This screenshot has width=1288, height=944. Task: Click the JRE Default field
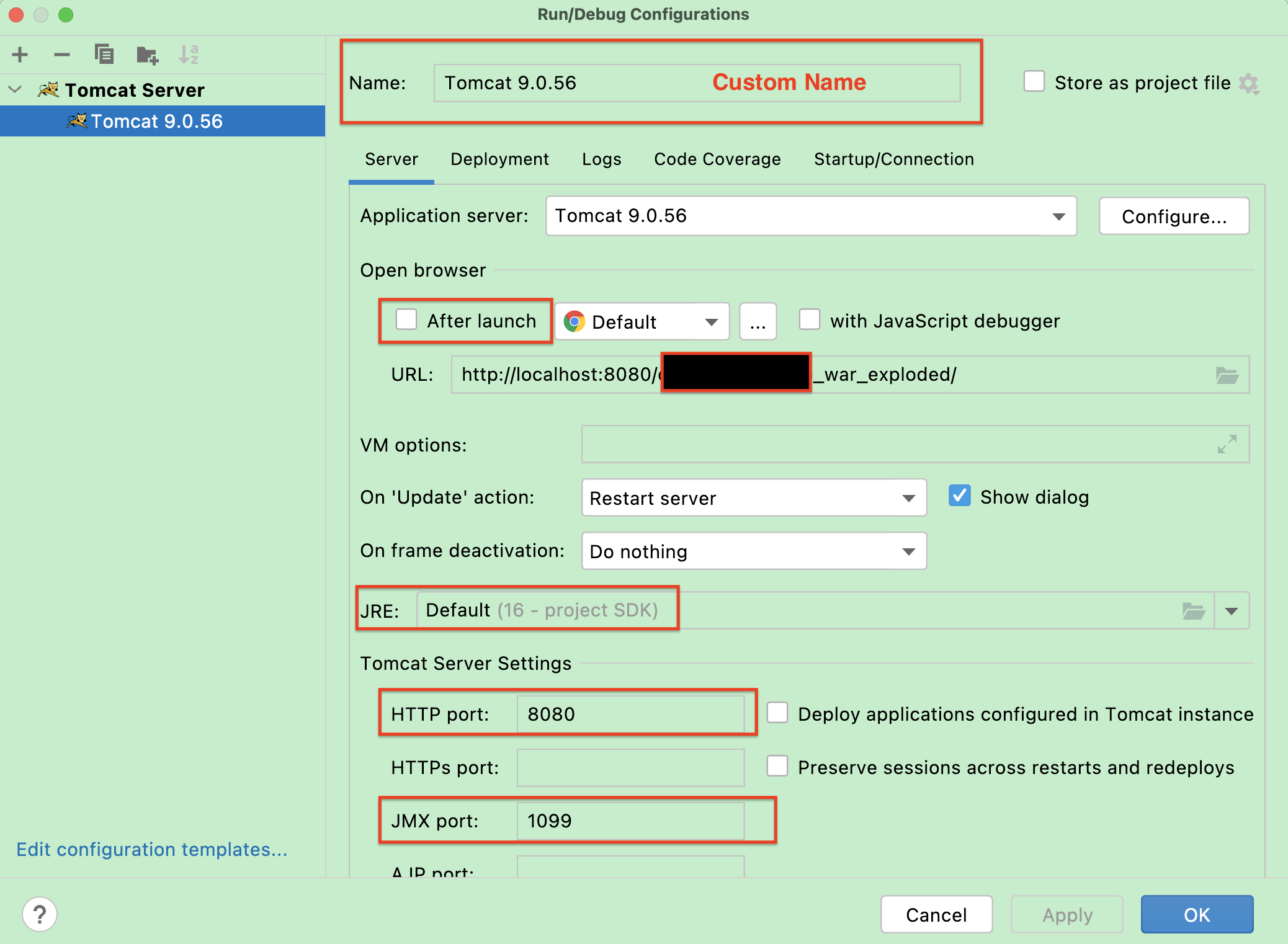(815, 611)
